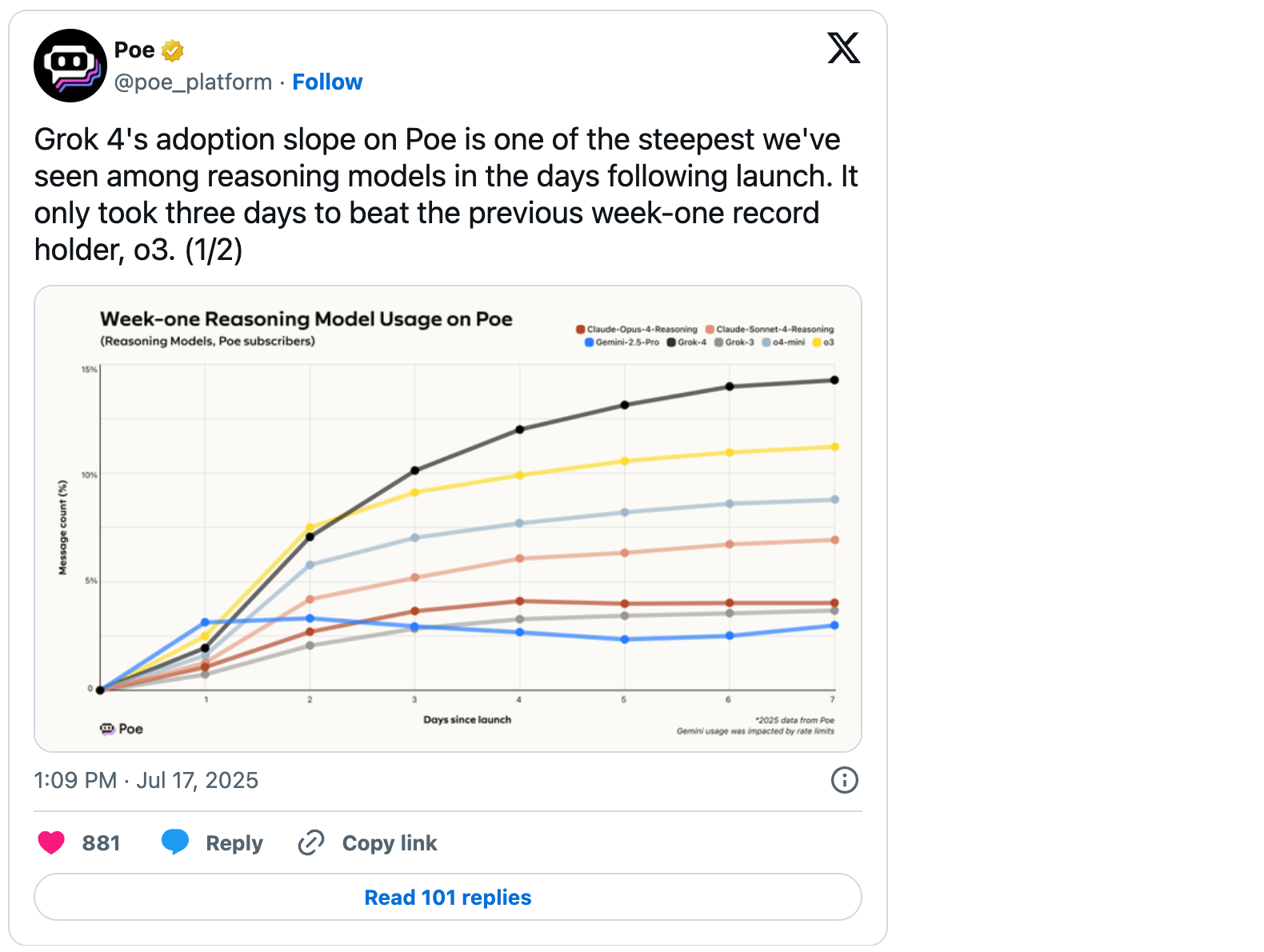Viewport: 1264px width, 952px height.
Task: Click the Poe display name
Action: (x=134, y=50)
